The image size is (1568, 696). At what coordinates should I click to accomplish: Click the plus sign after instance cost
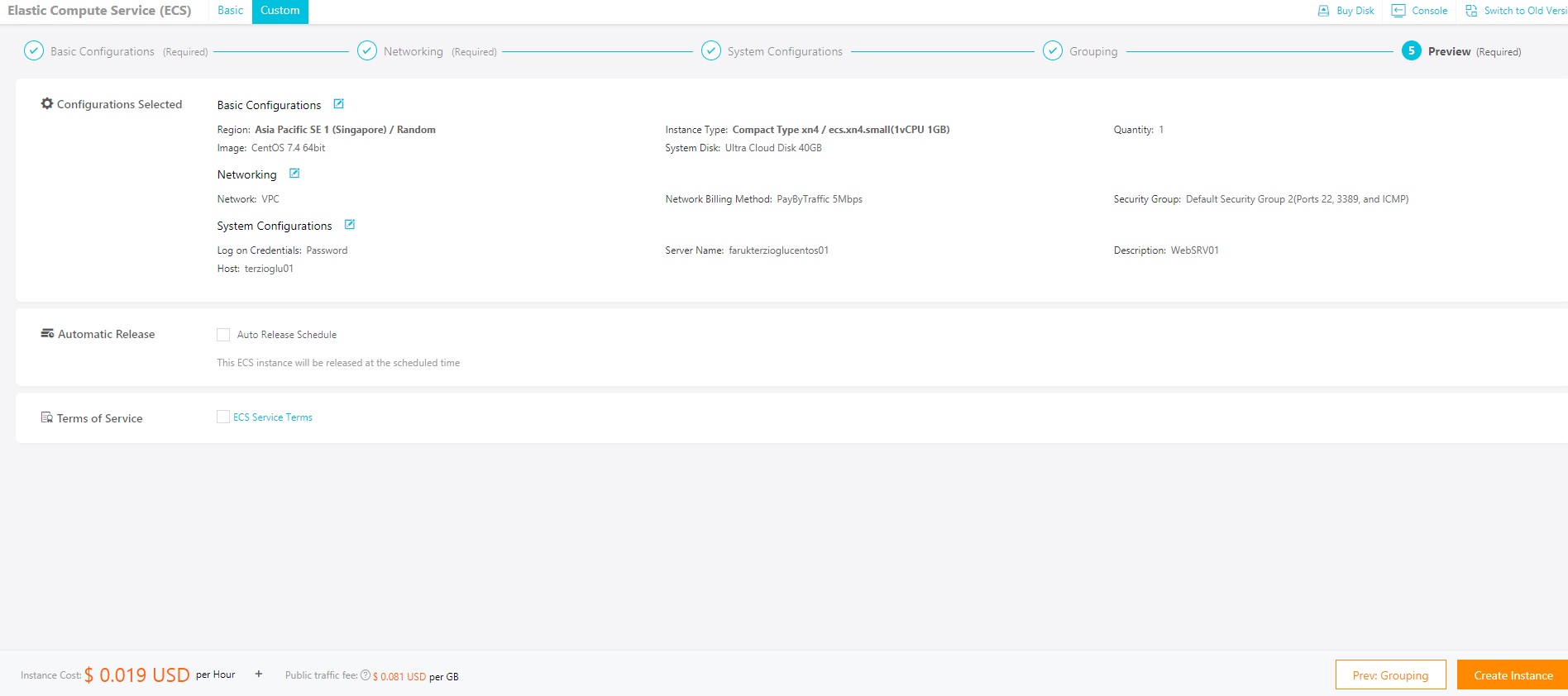tap(259, 674)
